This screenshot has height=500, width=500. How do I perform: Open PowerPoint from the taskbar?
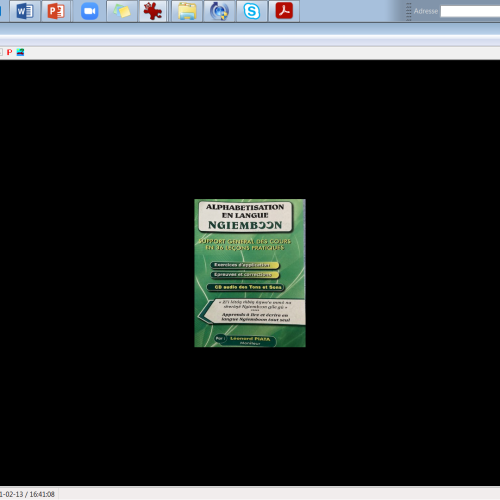tap(56, 11)
